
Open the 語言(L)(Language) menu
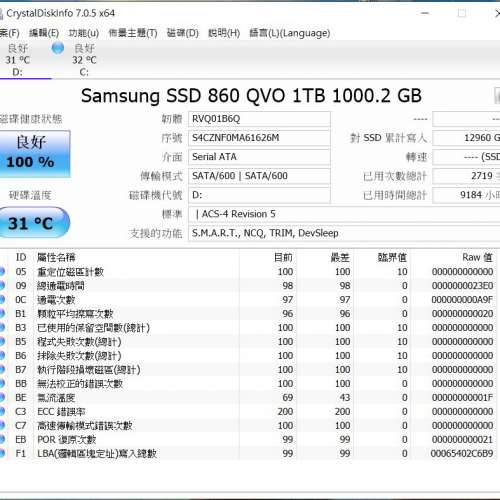point(290,33)
